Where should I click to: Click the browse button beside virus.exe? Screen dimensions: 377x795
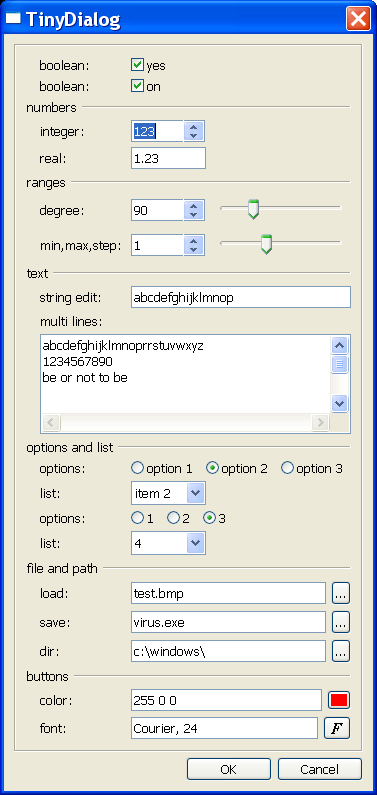point(341,622)
